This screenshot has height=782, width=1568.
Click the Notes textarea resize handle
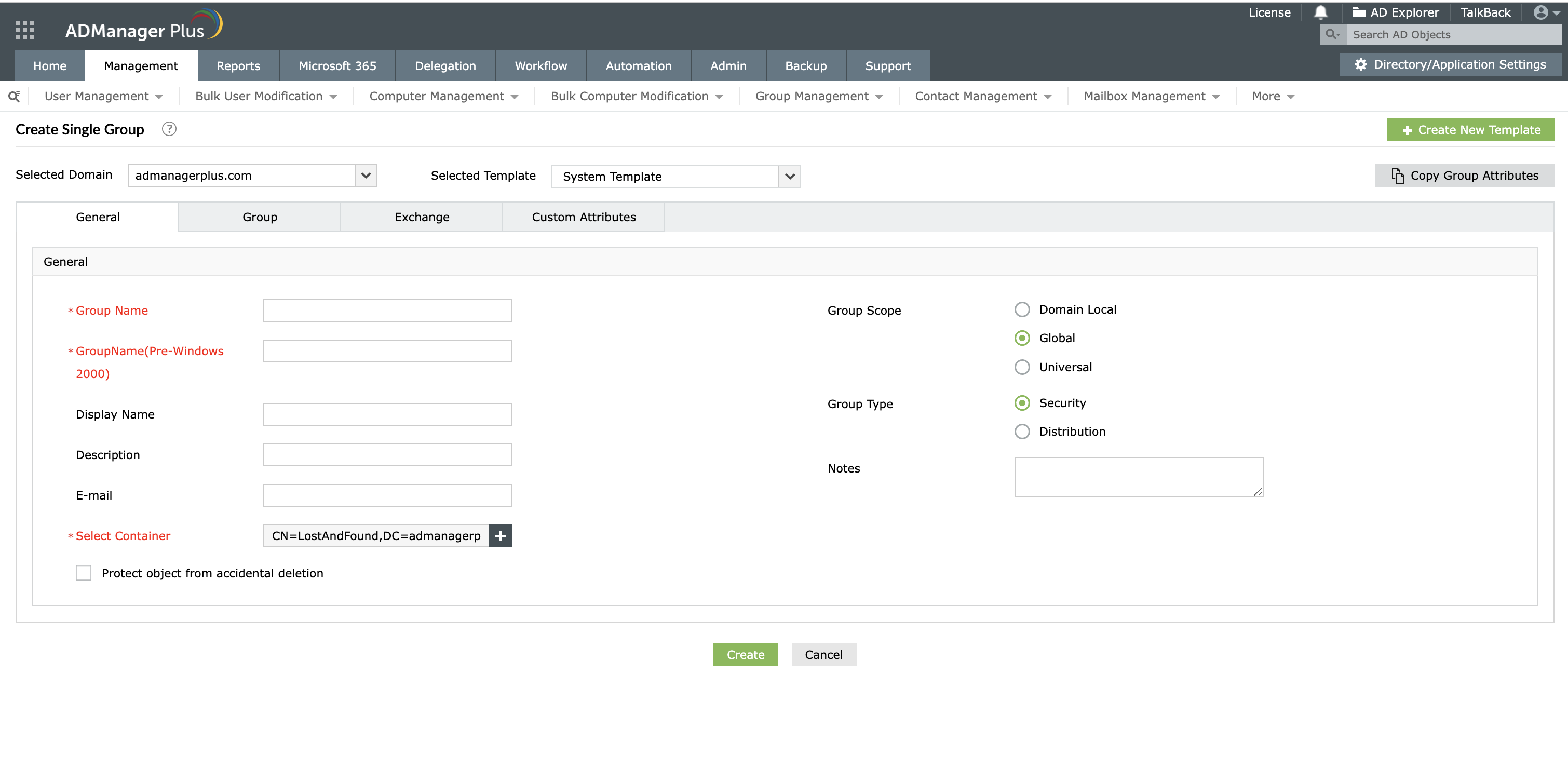pyautogui.click(x=1258, y=492)
